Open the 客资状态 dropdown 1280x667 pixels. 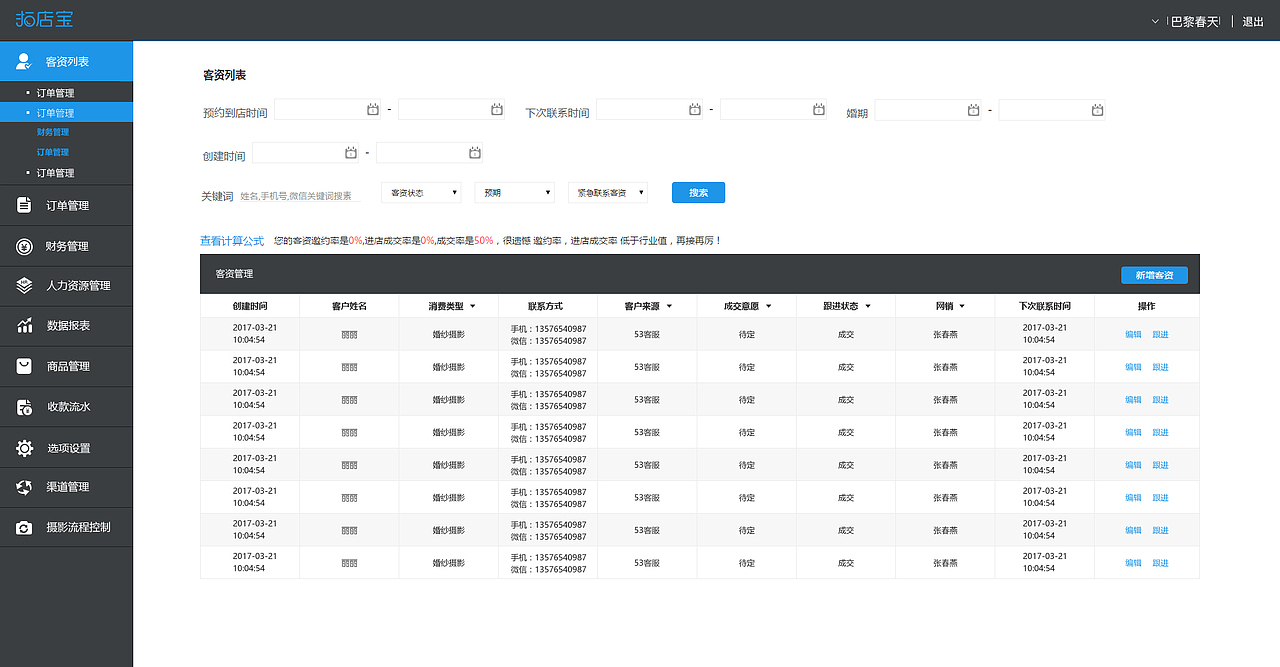pos(422,193)
